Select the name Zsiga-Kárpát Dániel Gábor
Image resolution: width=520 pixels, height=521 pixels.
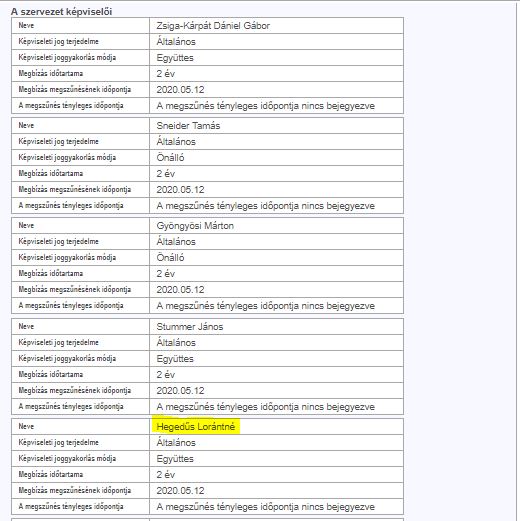(x=213, y=26)
